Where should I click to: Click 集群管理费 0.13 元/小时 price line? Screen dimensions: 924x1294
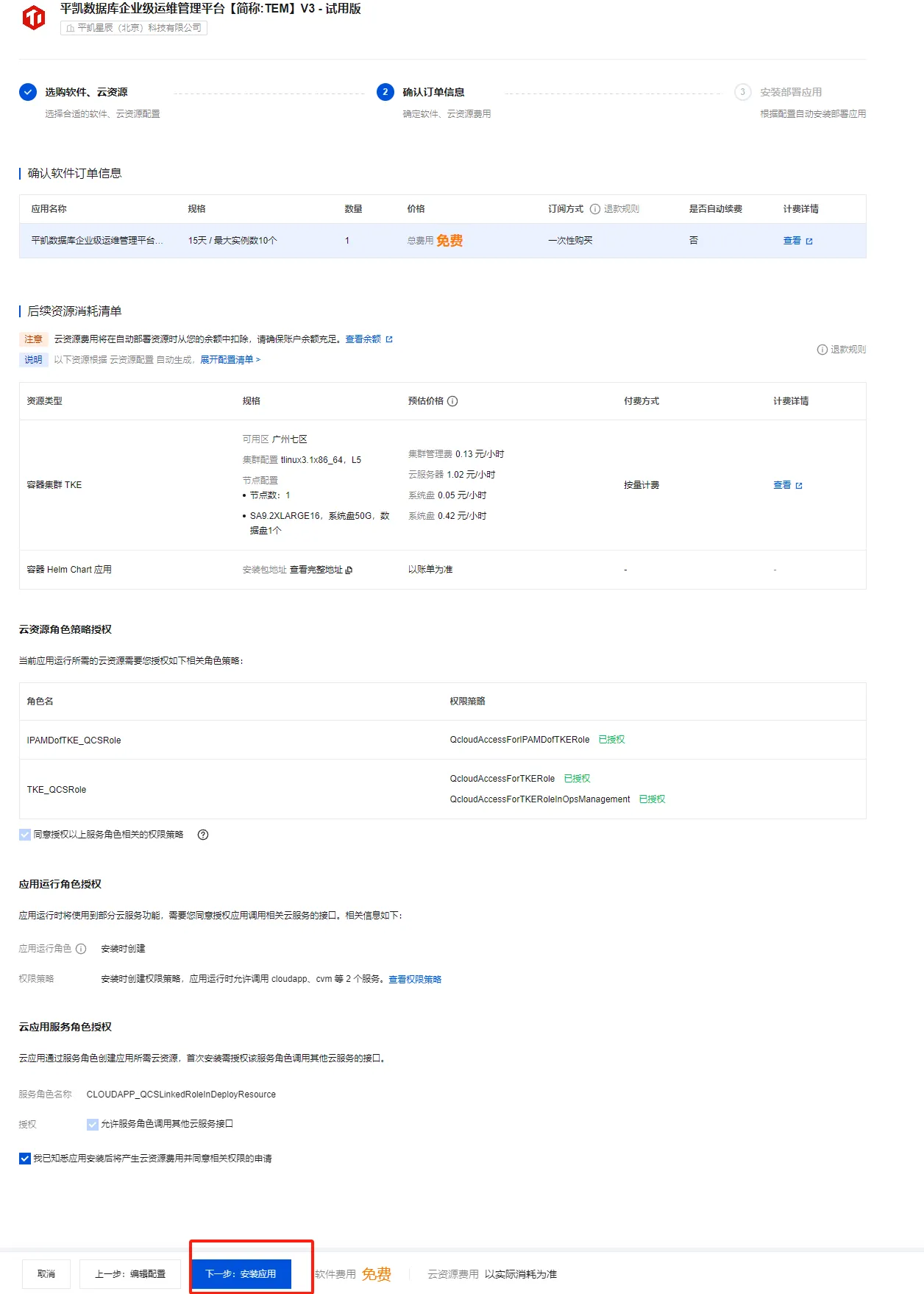456,454
